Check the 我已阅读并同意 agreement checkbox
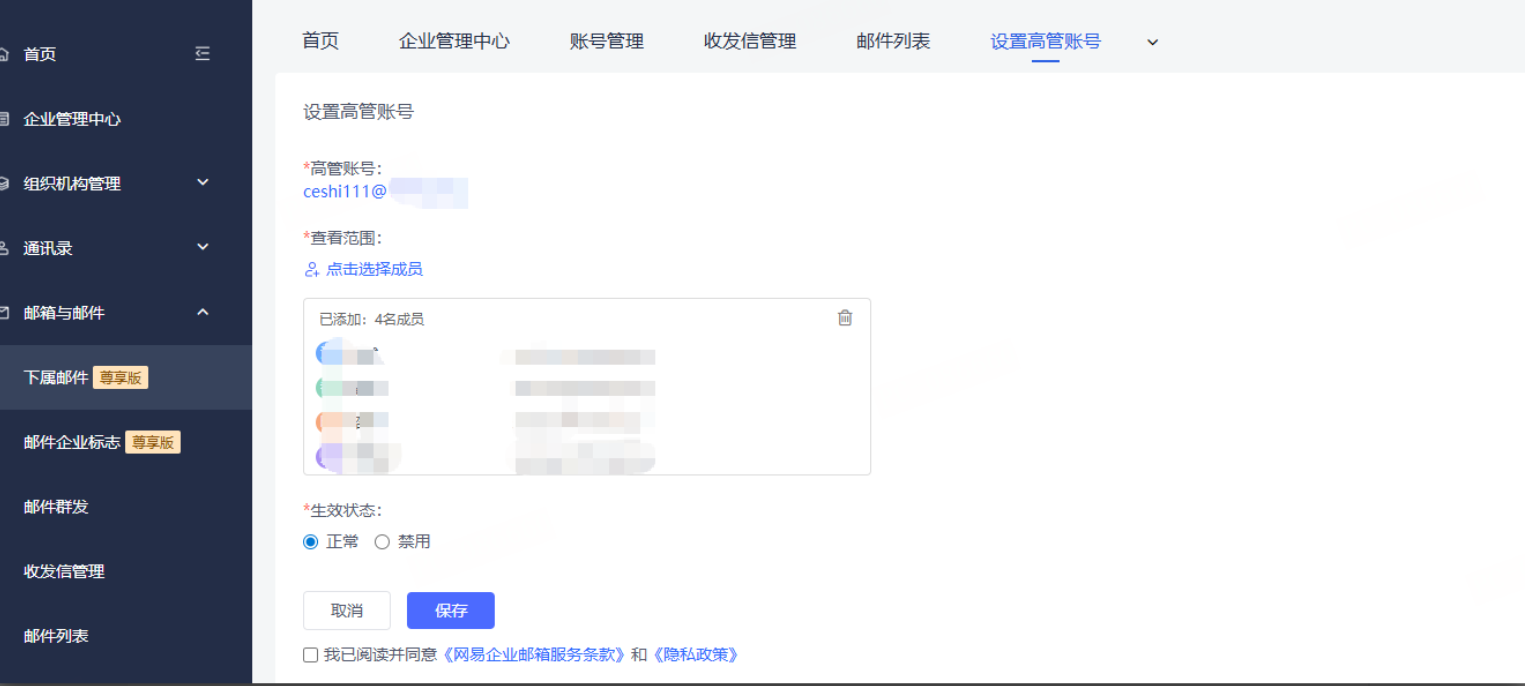The height and width of the screenshot is (686, 1525). [310, 655]
